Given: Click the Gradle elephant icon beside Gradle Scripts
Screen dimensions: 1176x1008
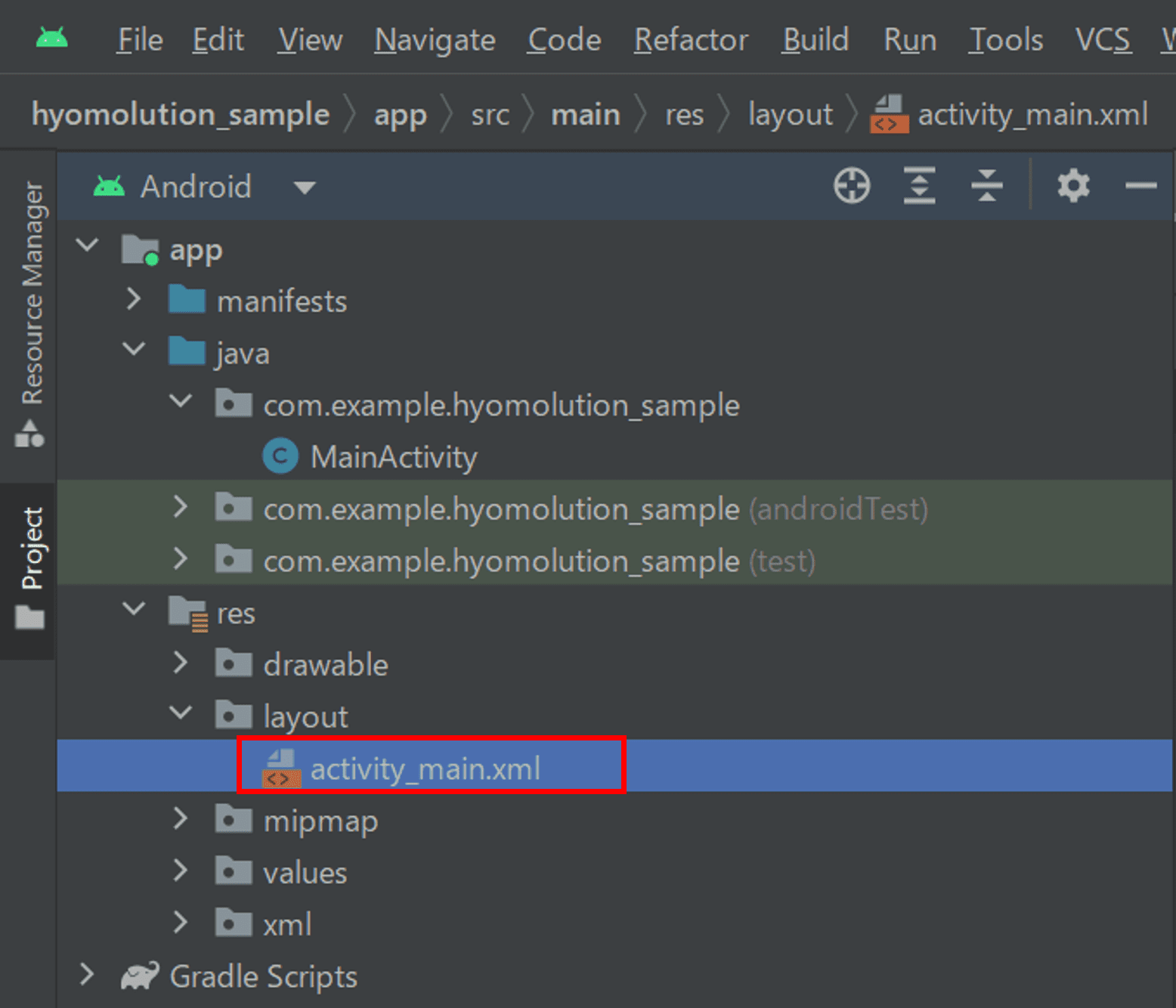Looking at the screenshot, I should [140, 976].
